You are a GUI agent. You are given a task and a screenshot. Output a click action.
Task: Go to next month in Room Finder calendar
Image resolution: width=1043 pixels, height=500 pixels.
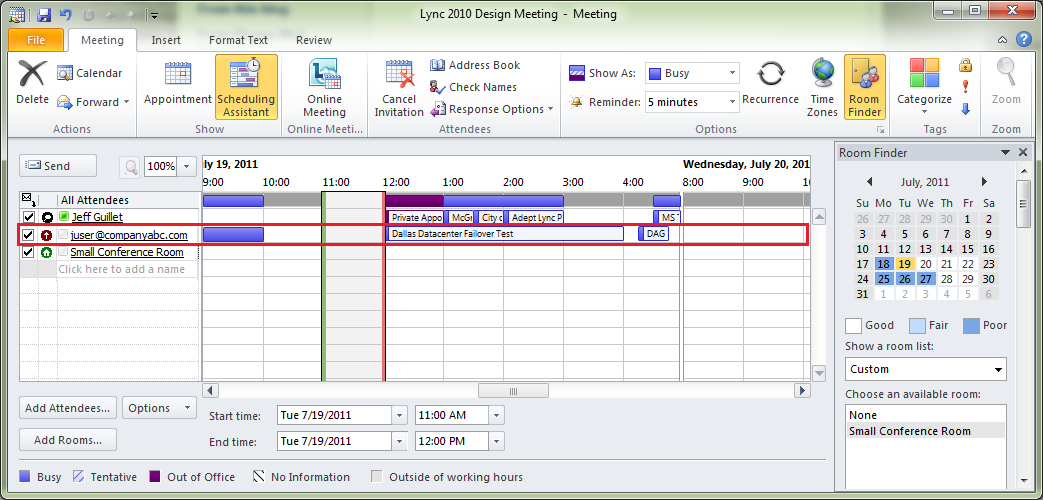[984, 182]
